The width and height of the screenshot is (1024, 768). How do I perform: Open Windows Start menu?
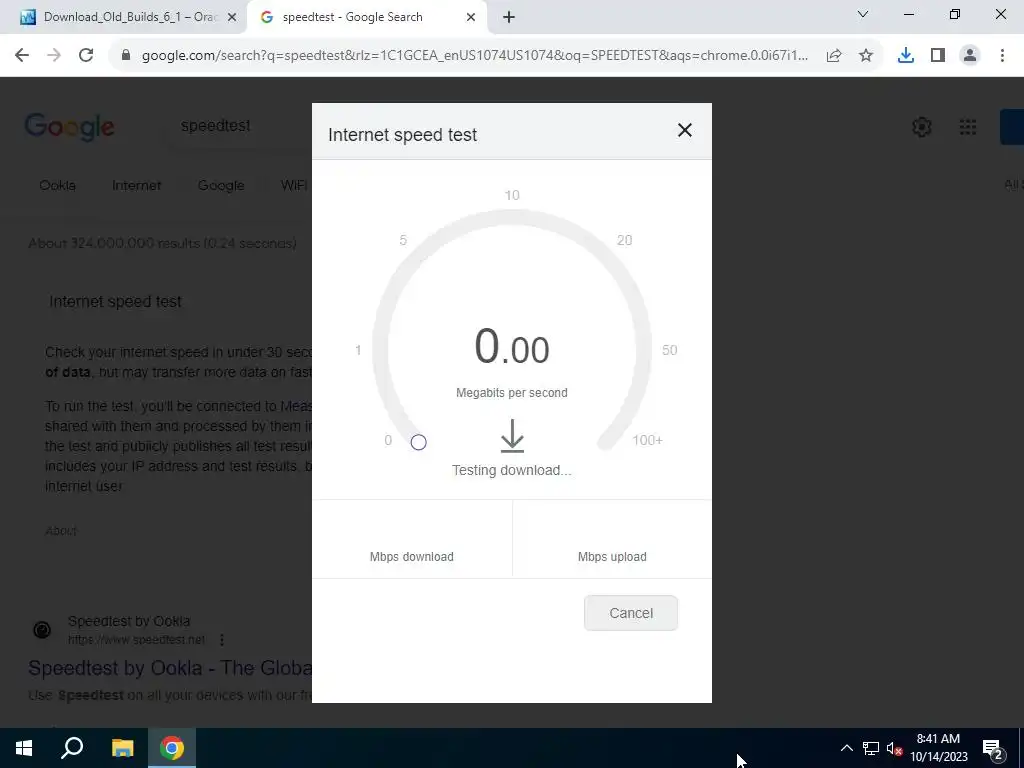click(x=24, y=748)
